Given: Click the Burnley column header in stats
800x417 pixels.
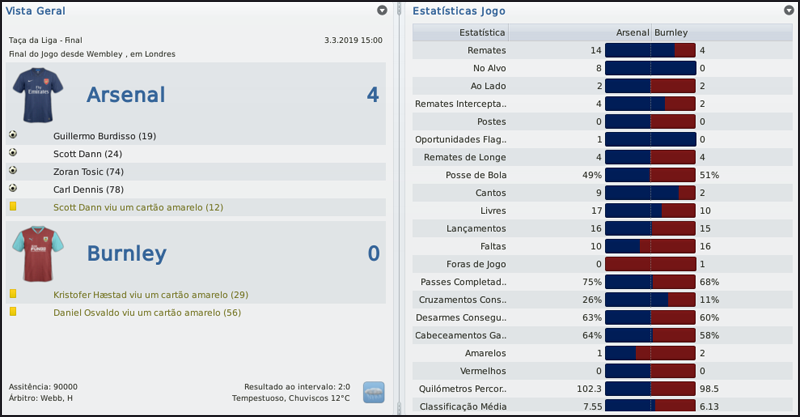Looking at the screenshot, I should (x=670, y=32).
